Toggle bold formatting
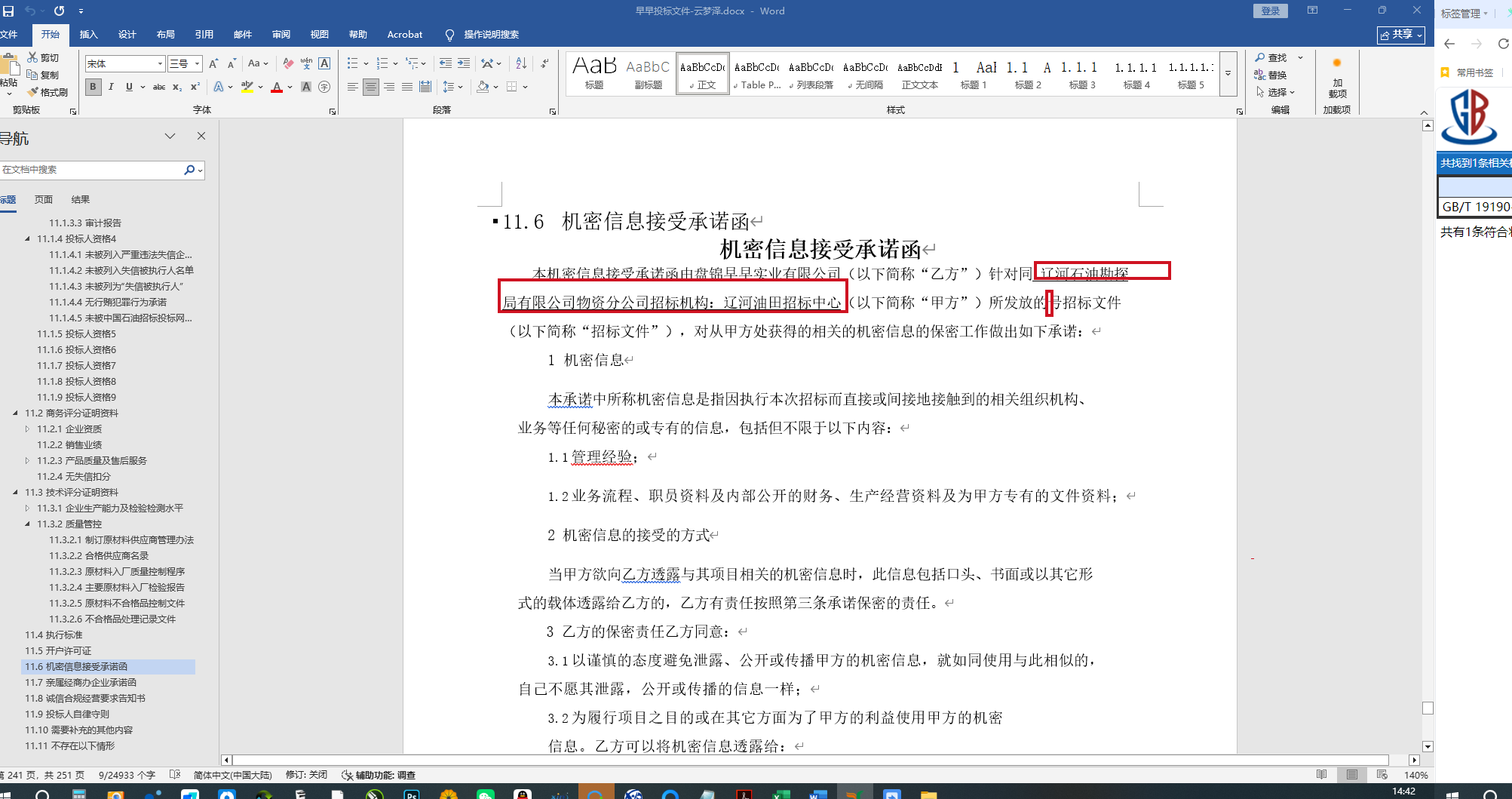 93,87
